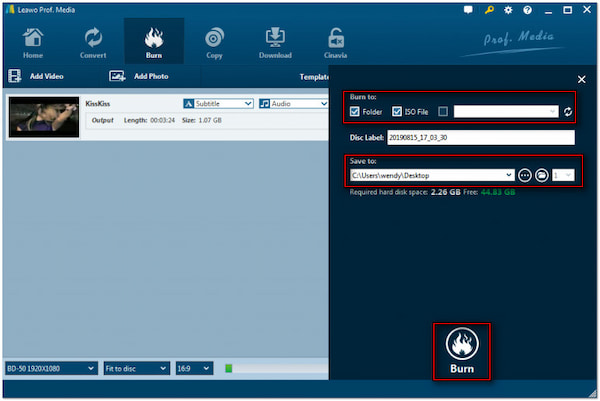Viewport: 600px width, 401px height.
Task: Uncheck the ISO File checkbox
Action: (398, 111)
